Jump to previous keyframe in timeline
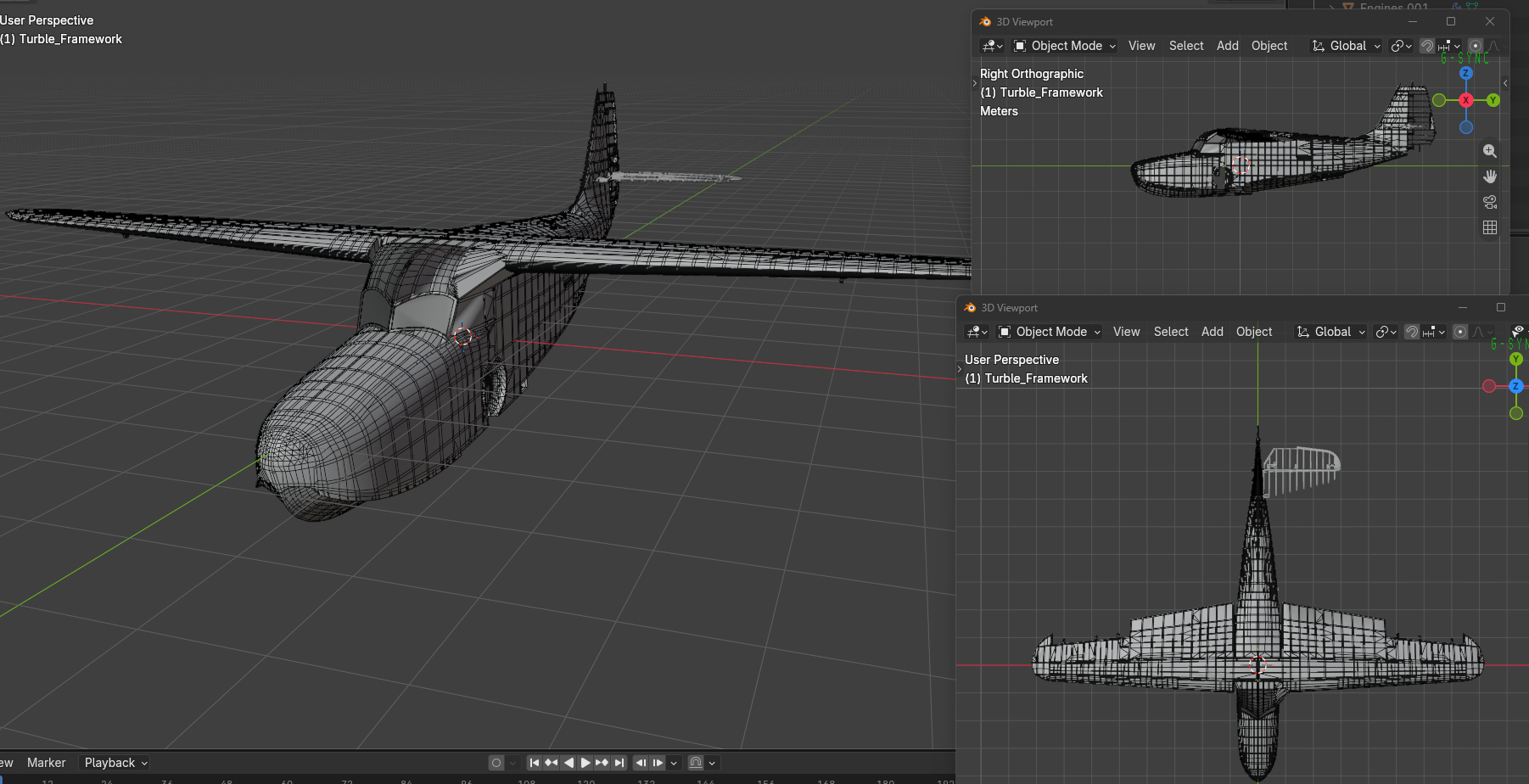Screen dimensions: 1529x784 click(x=551, y=763)
